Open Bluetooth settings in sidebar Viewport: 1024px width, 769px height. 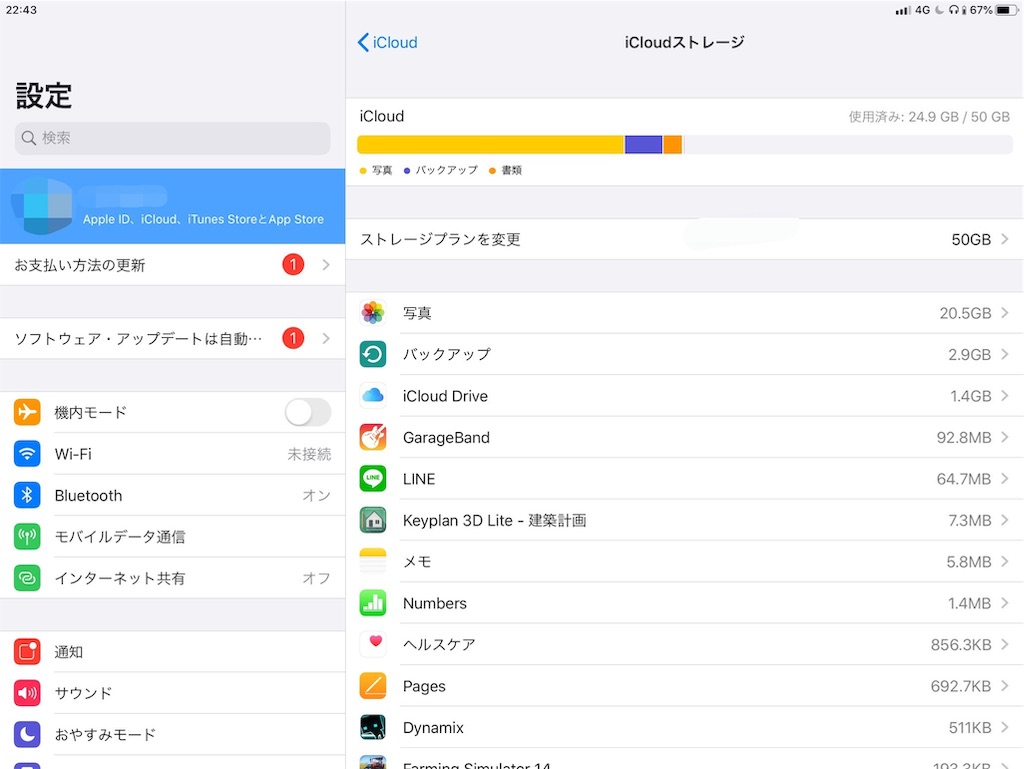[172, 495]
